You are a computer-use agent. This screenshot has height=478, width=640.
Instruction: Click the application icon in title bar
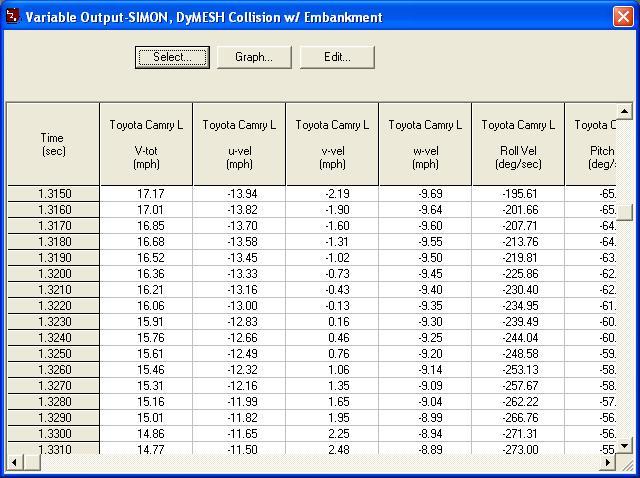tap(12, 17)
